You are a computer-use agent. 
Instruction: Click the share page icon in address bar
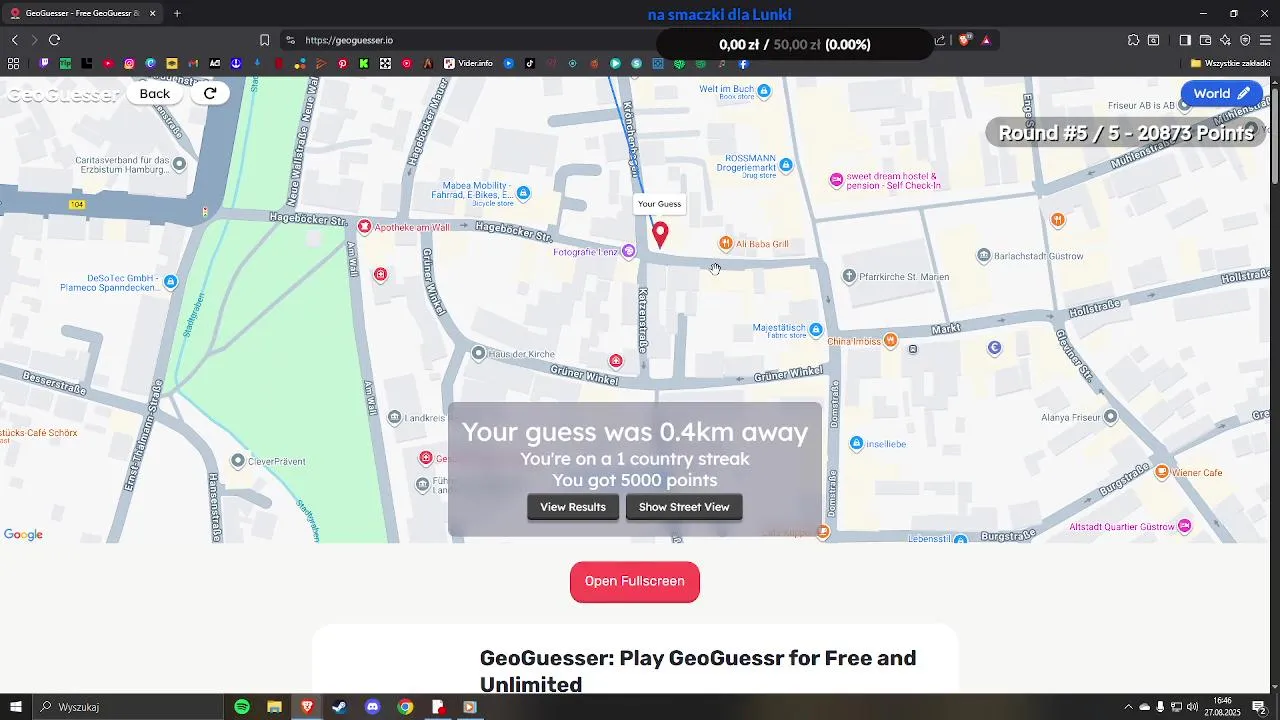point(940,40)
